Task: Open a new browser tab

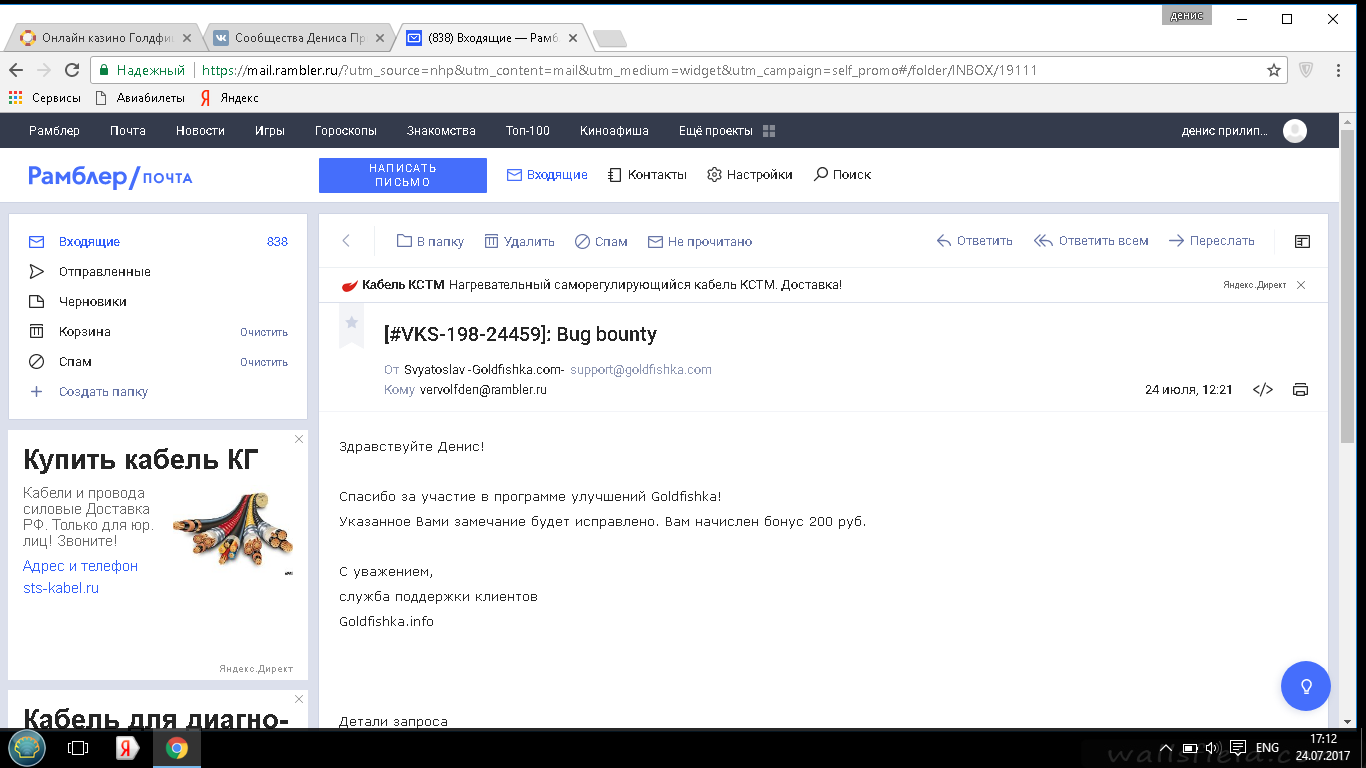Action: pos(609,39)
